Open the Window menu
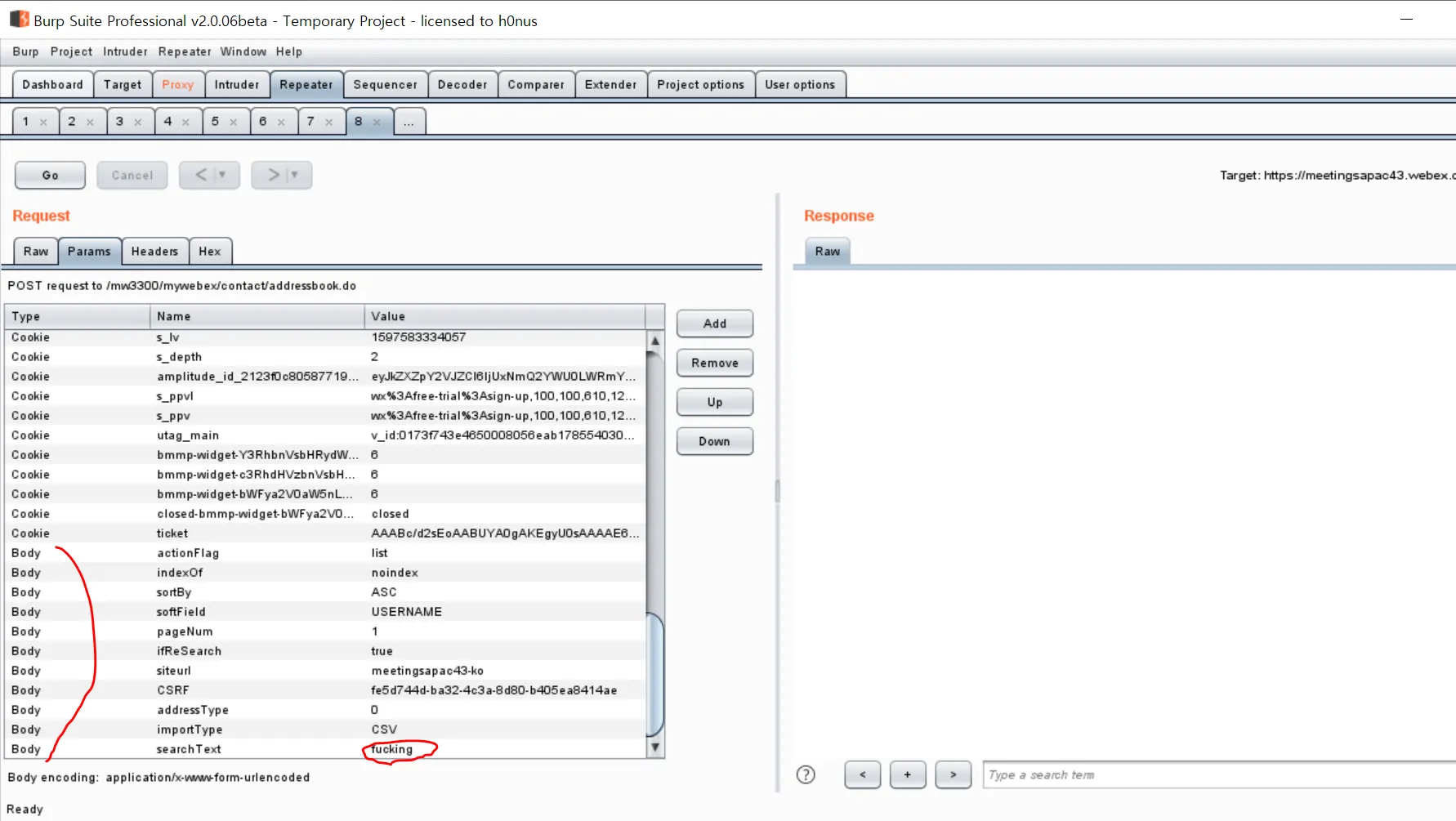The image size is (1456, 821). tap(243, 51)
